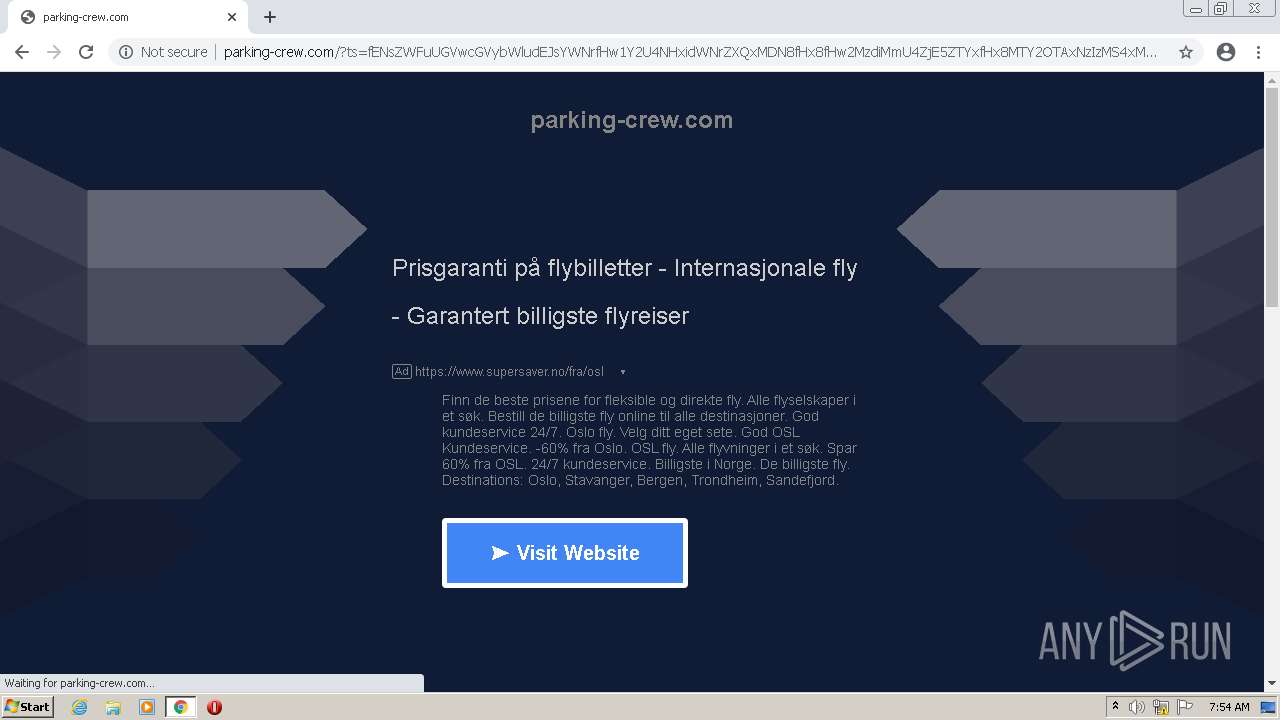The height and width of the screenshot is (720, 1280).
Task: Open the Chrome profile avatar
Action: click(1226, 52)
